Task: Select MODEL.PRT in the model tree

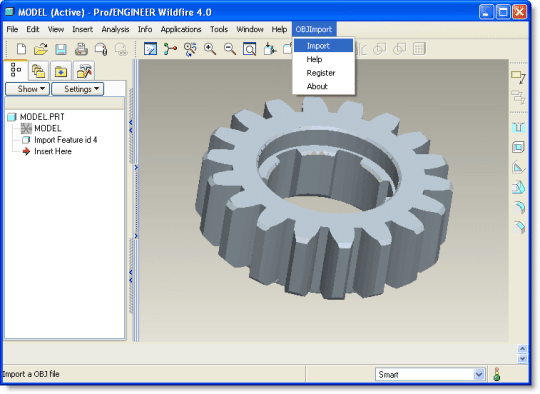Action: click(x=36, y=117)
